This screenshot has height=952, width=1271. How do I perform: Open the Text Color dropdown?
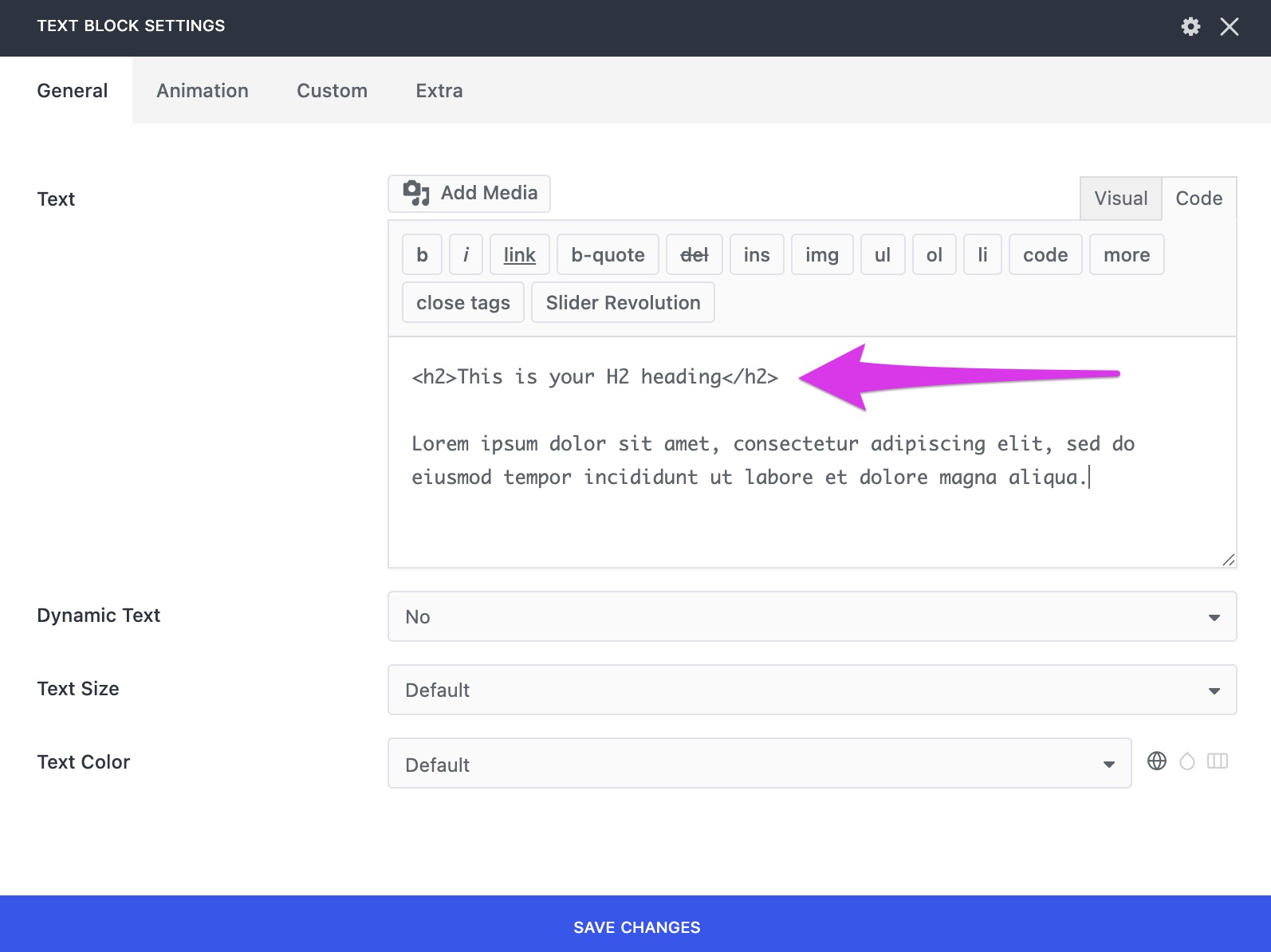pos(759,763)
